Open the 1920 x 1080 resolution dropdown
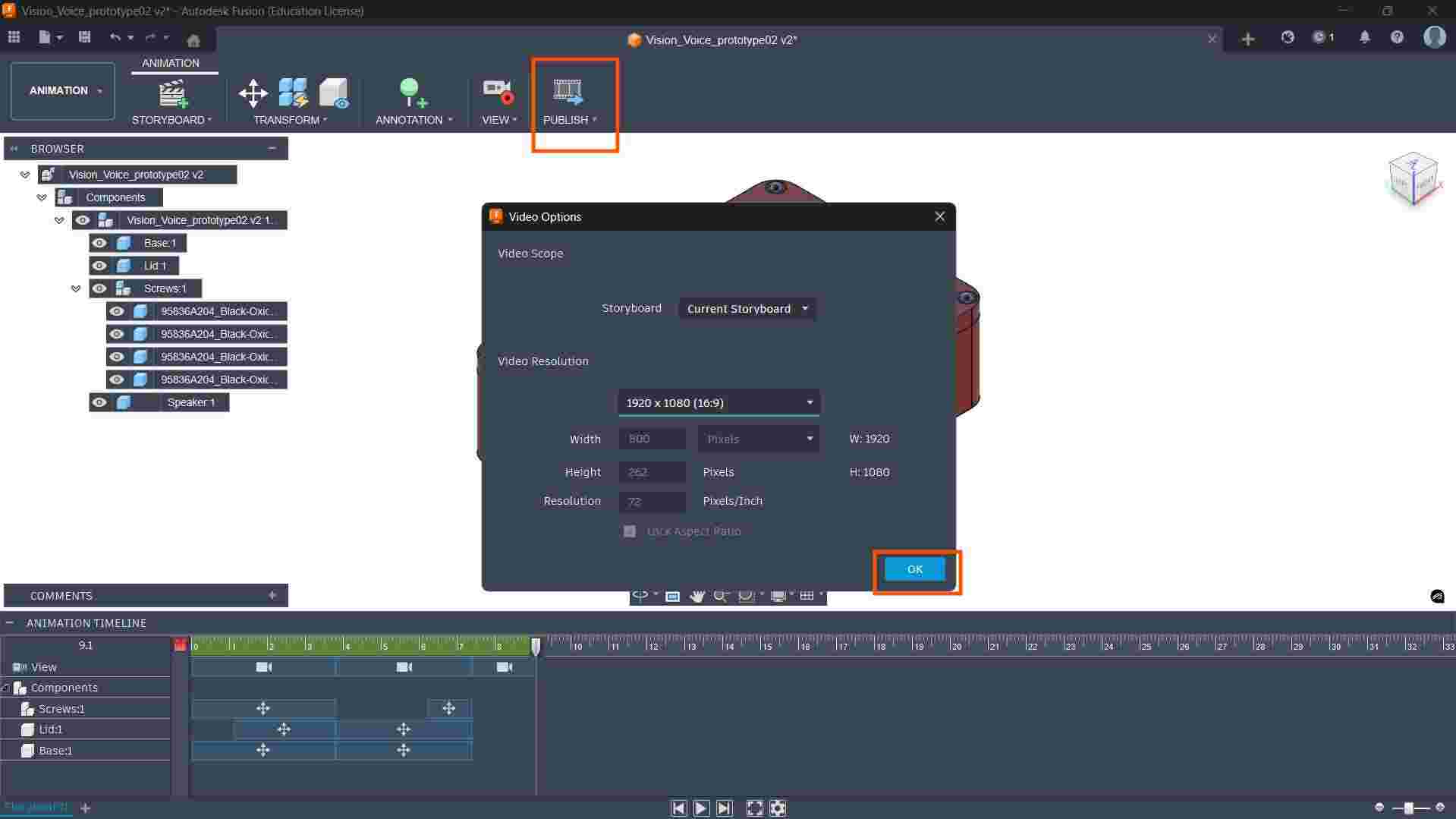The image size is (1456, 819). pos(719,403)
